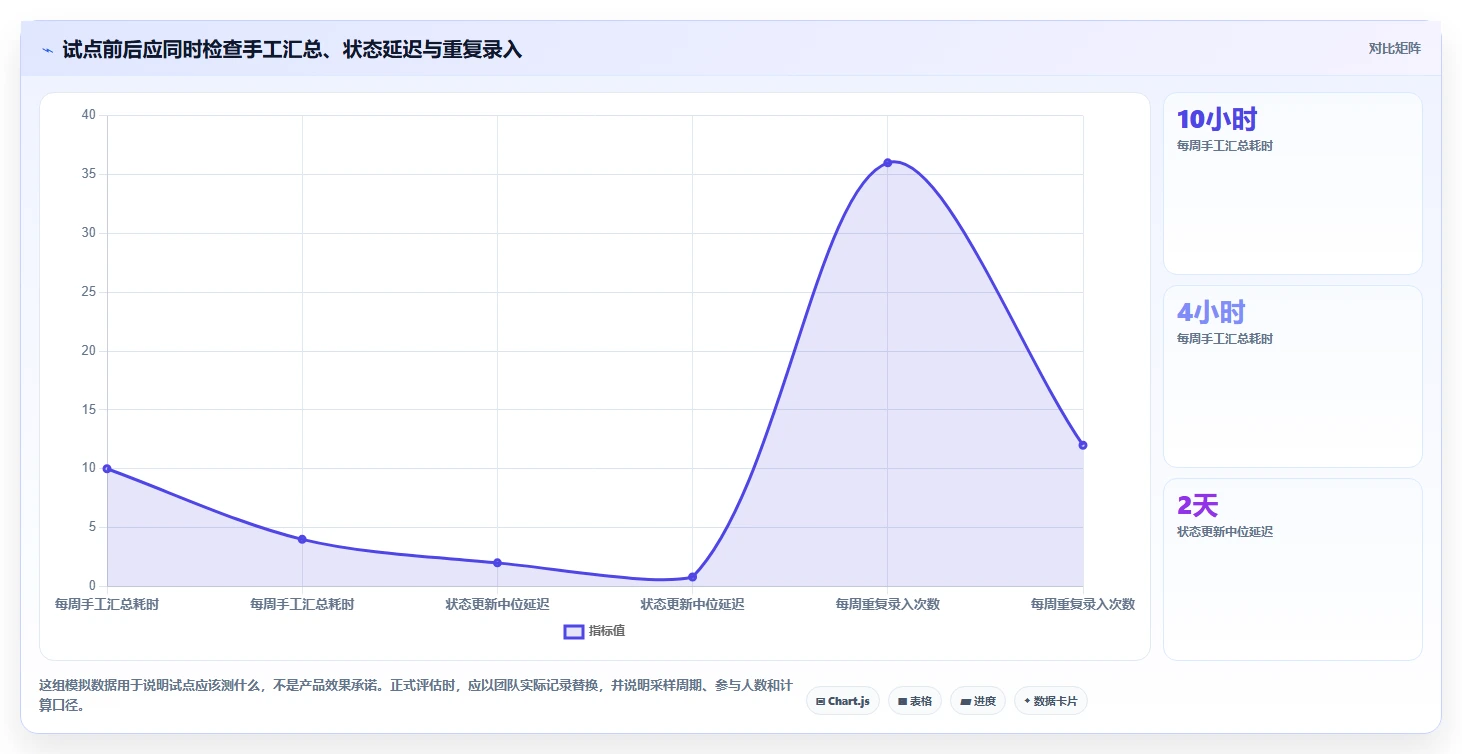The image size is (1462, 754).
Task: Select the 进度 chip
Action: tap(978, 701)
